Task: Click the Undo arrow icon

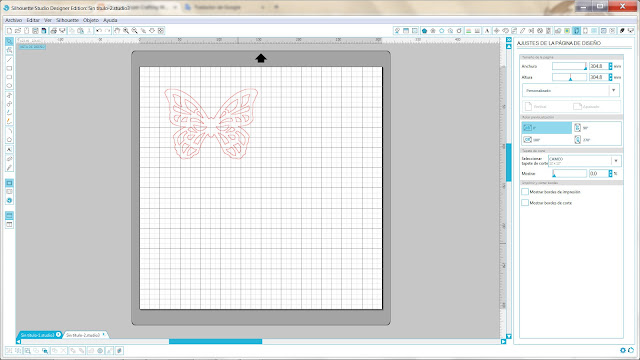Action: [x=98, y=31]
